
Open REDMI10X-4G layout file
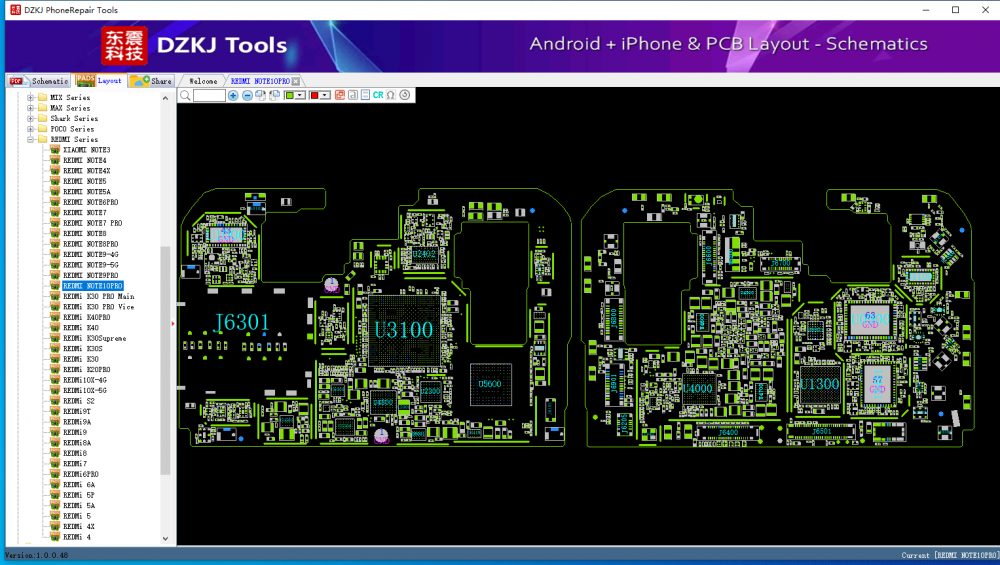click(x=85, y=380)
